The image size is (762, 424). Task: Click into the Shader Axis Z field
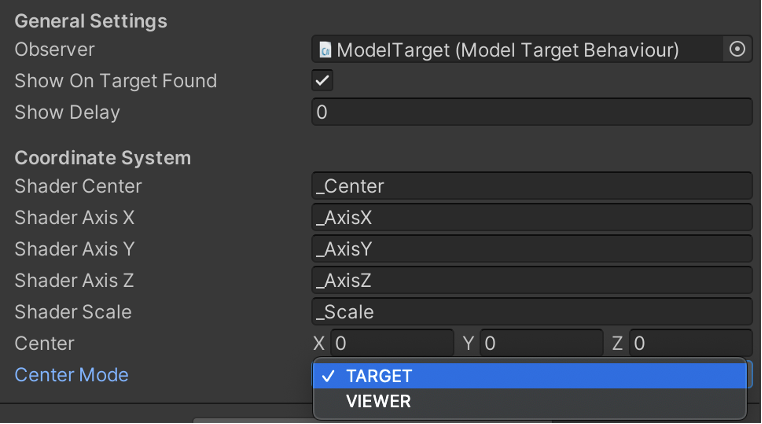[532, 281]
